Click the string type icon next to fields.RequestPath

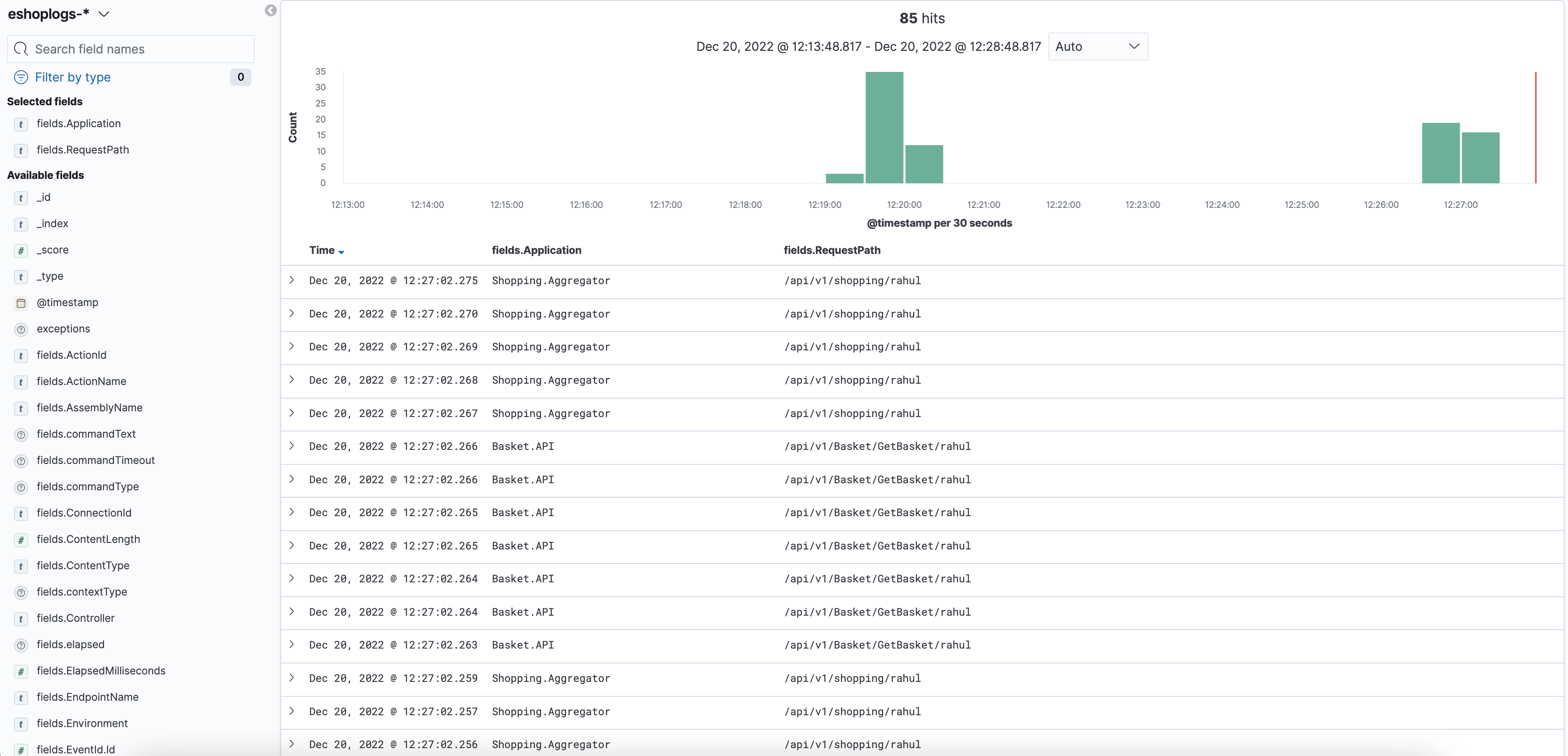point(21,150)
